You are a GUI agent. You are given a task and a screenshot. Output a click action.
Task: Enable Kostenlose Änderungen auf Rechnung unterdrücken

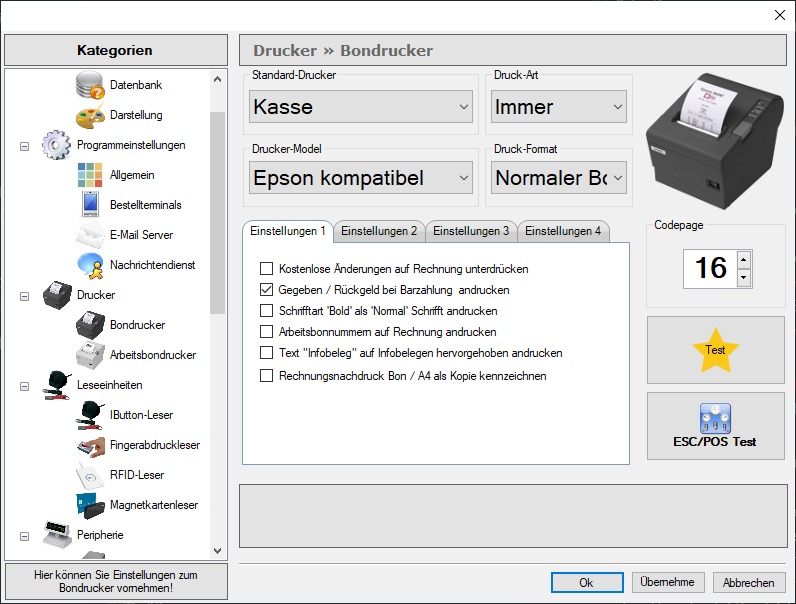(x=266, y=269)
